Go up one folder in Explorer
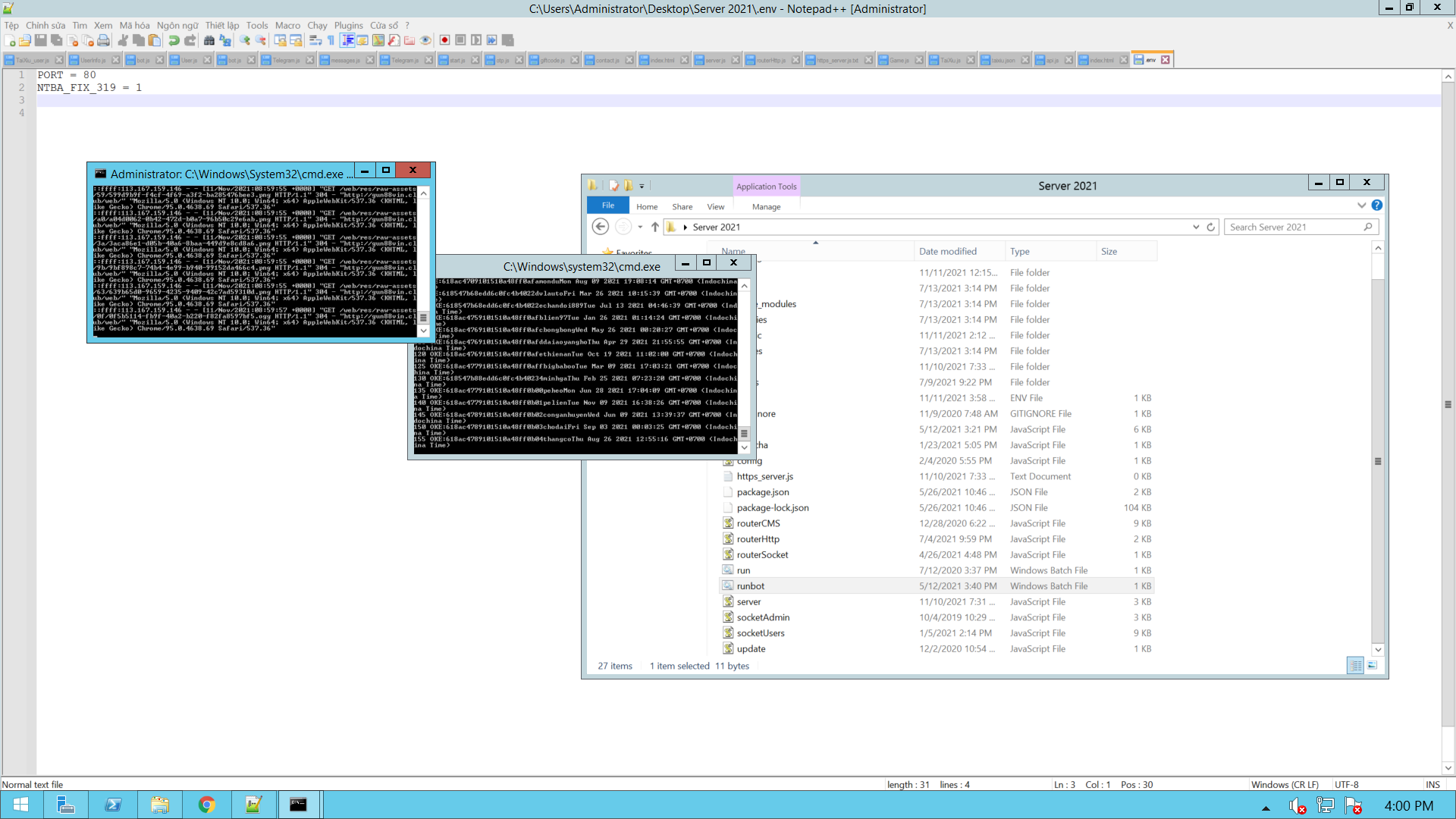1456x819 pixels. (x=655, y=227)
